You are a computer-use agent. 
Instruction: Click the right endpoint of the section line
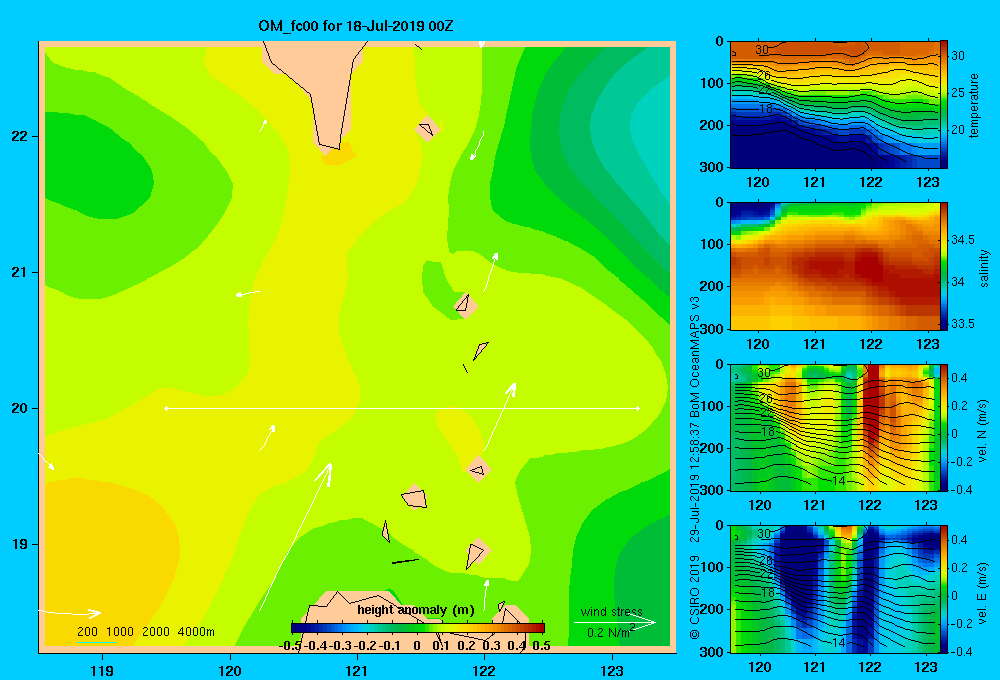638,408
